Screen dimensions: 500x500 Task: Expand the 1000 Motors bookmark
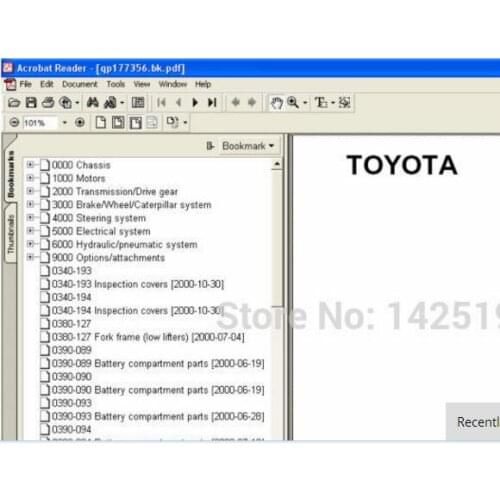30,178
